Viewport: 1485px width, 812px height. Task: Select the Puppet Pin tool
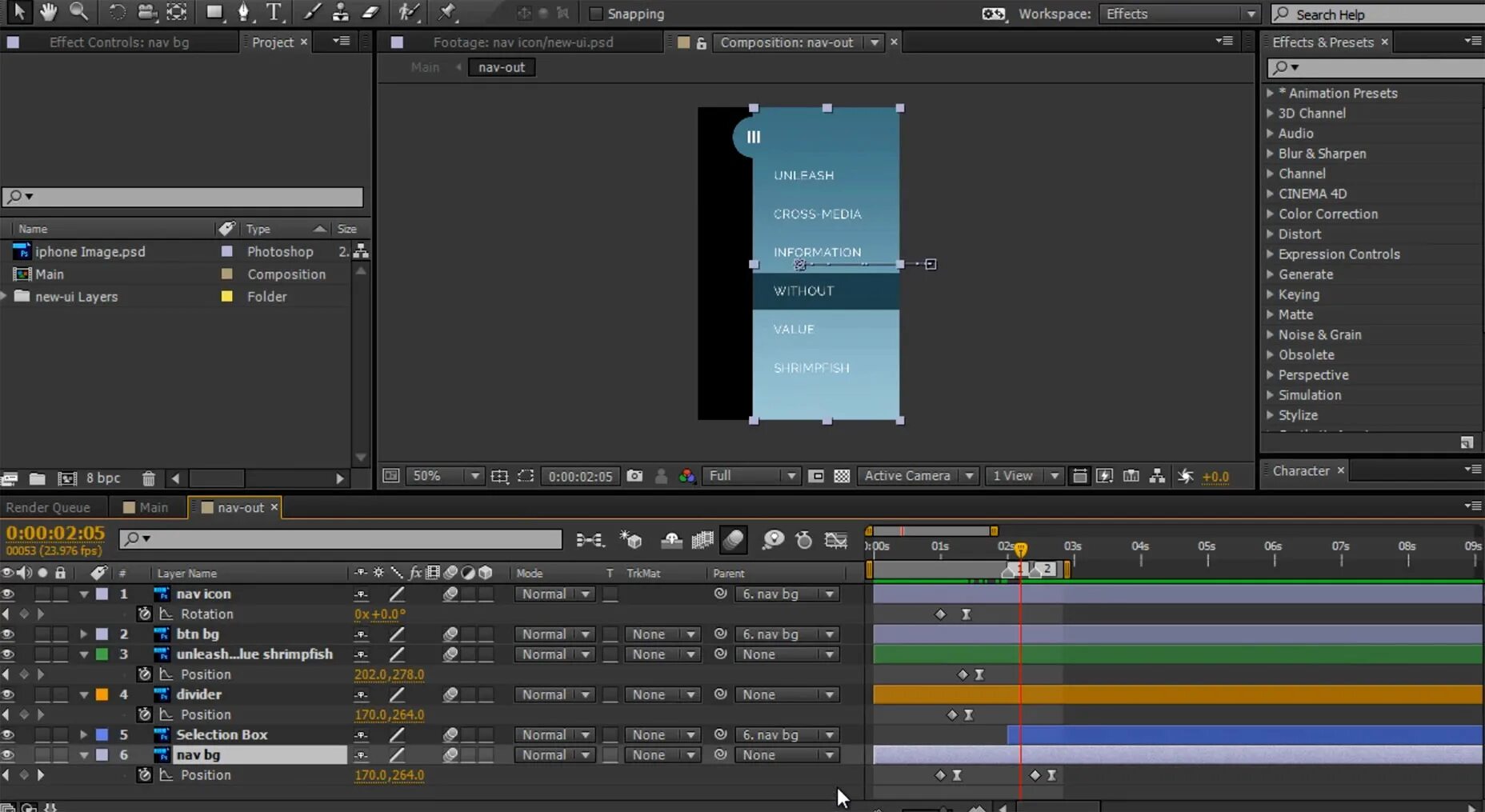[x=446, y=12]
